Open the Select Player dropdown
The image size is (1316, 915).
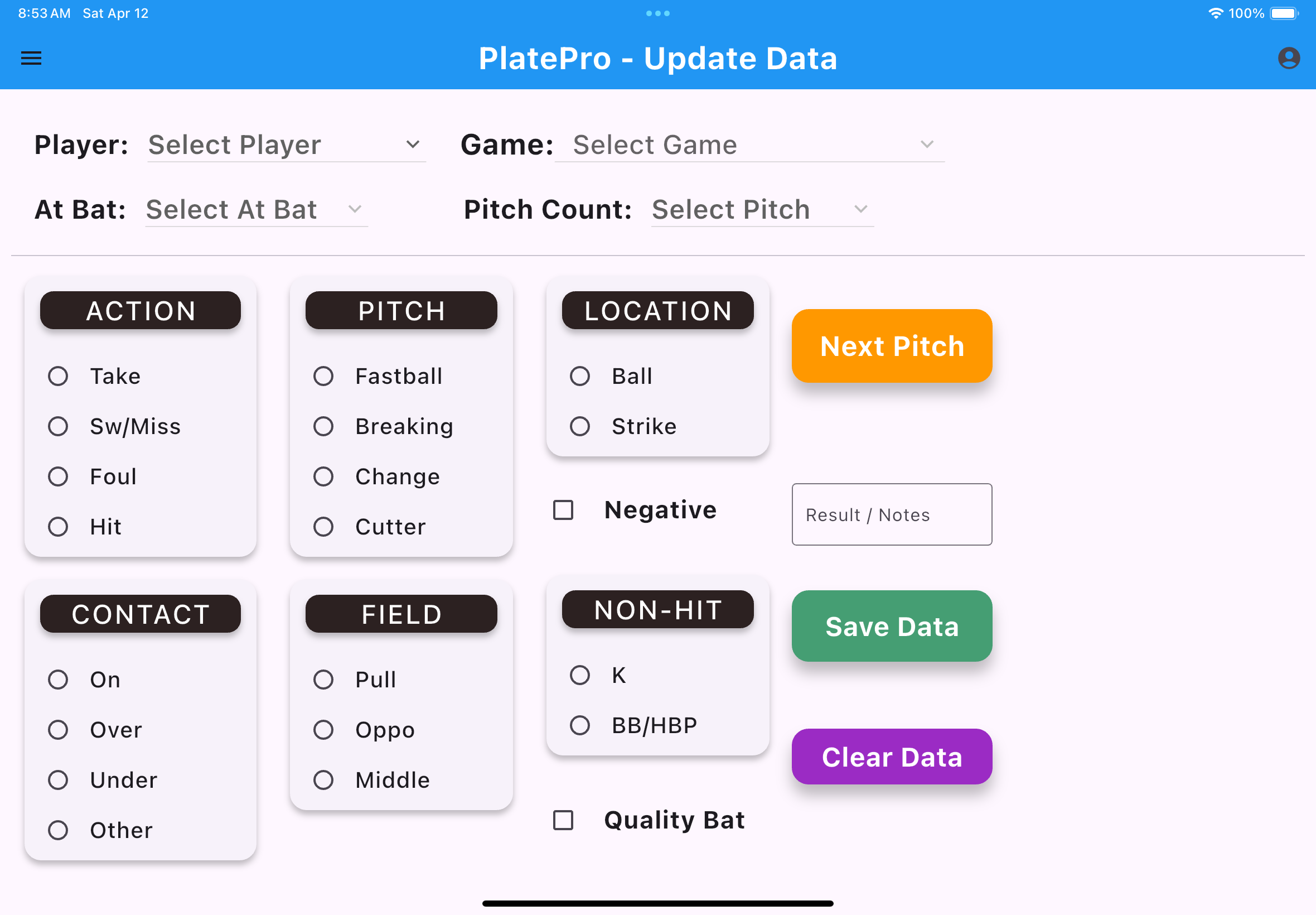click(x=286, y=145)
